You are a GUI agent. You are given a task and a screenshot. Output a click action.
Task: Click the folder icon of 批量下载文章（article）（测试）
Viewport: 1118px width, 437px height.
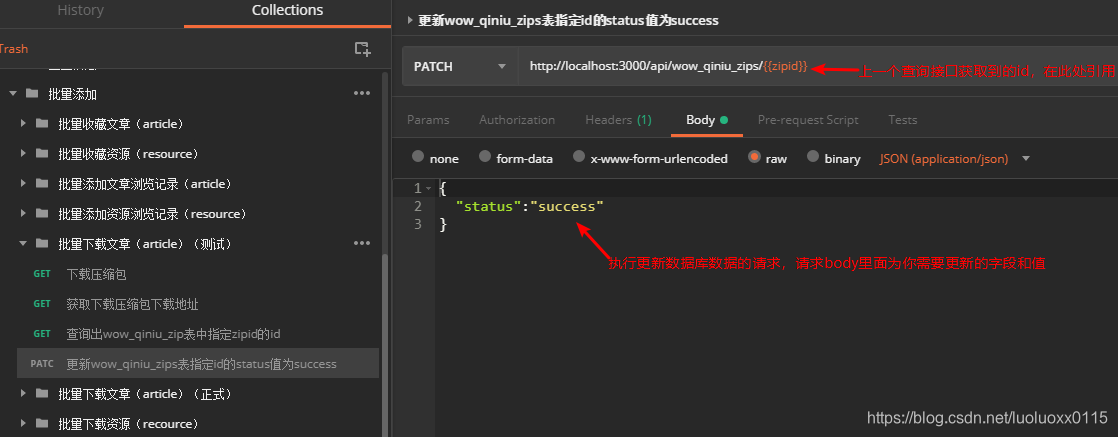click(42, 243)
